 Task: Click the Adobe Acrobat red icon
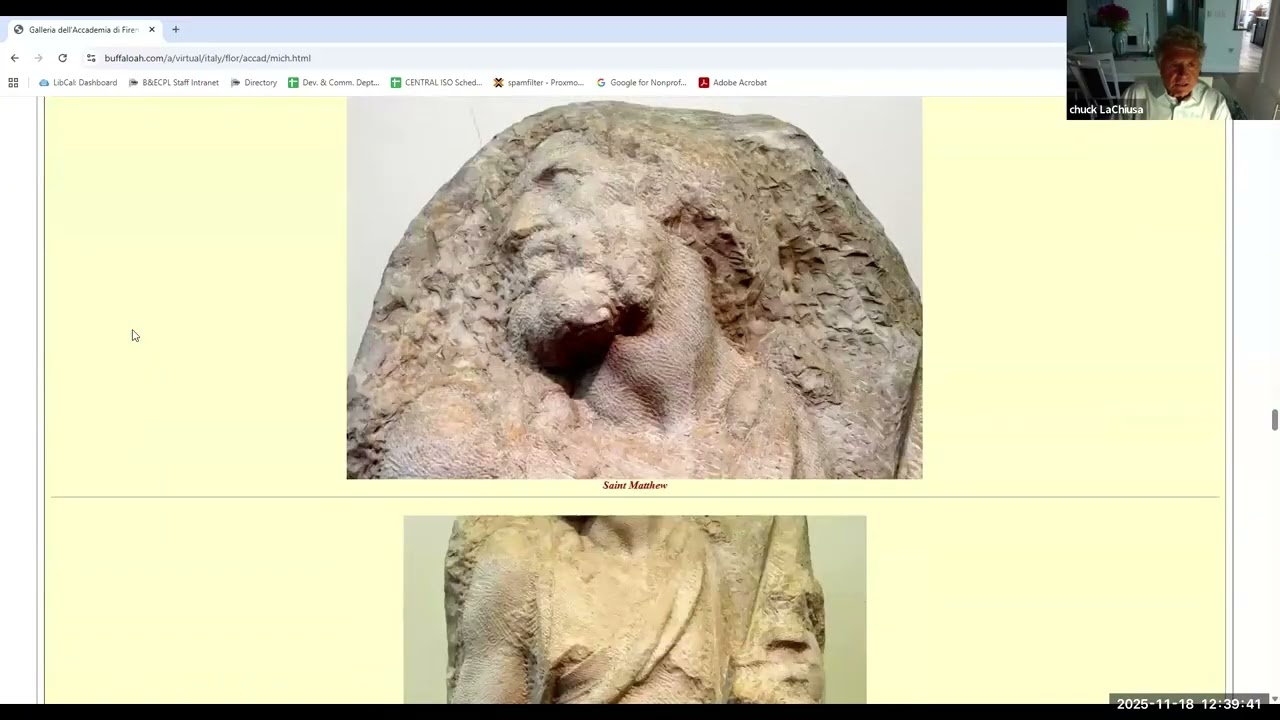tap(704, 83)
